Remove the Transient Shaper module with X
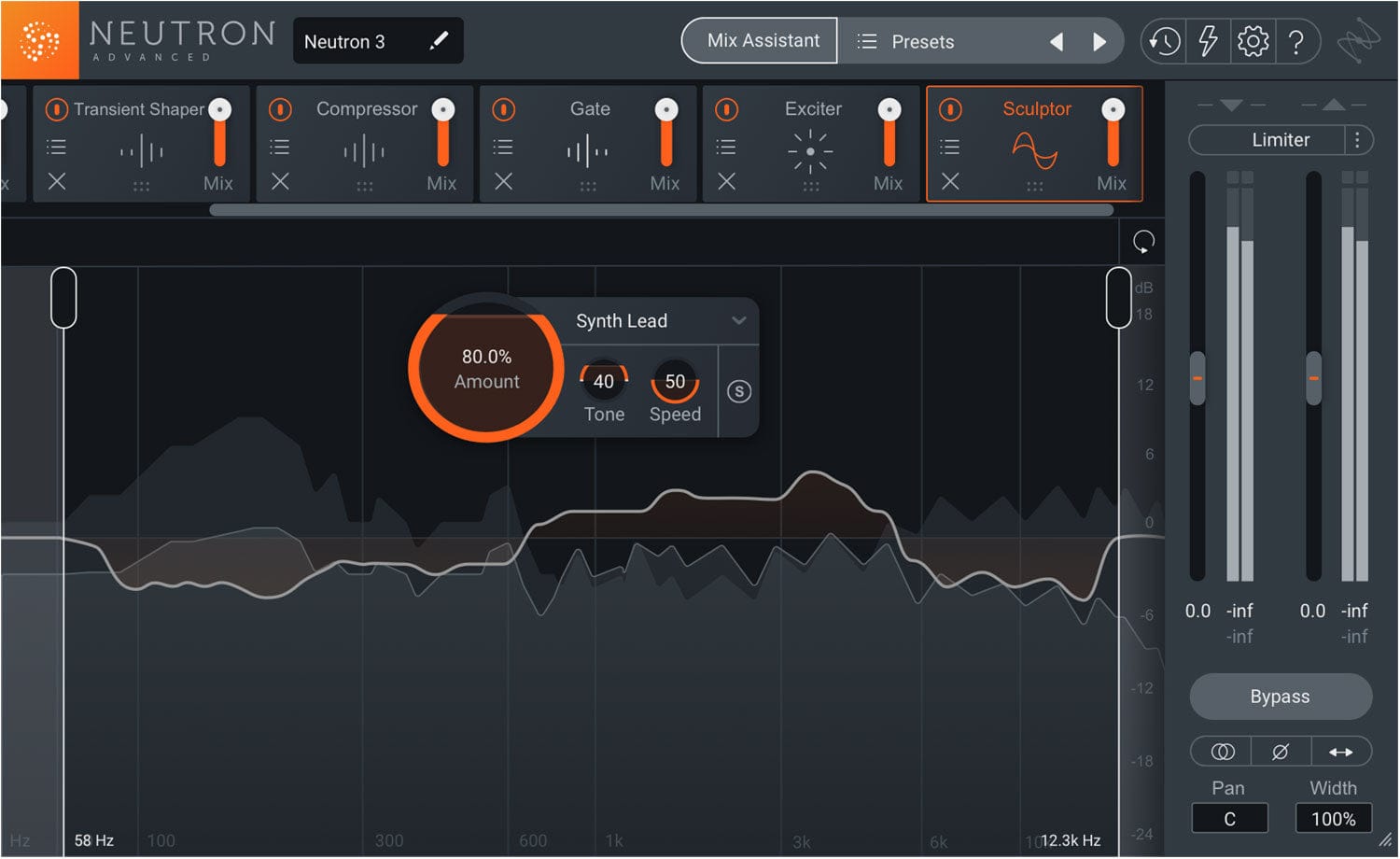 [x=57, y=181]
